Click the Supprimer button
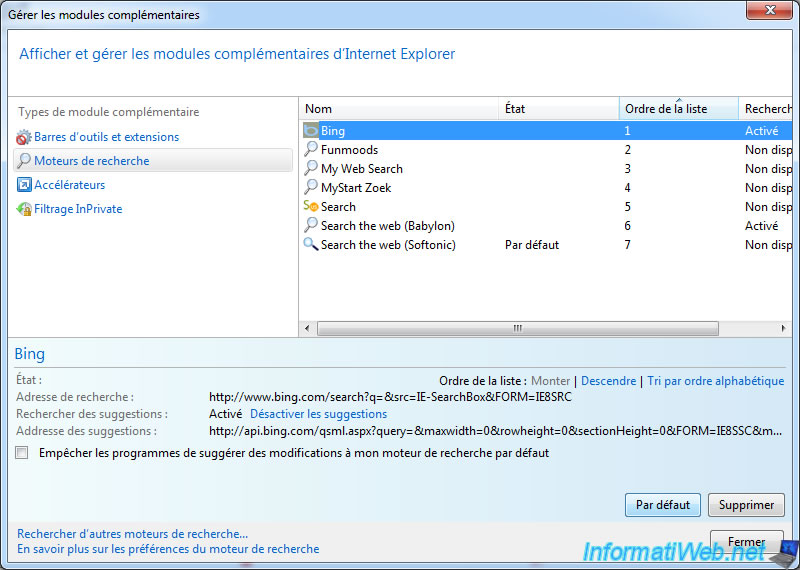Image resolution: width=800 pixels, height=570 pixels. [746, 505]
